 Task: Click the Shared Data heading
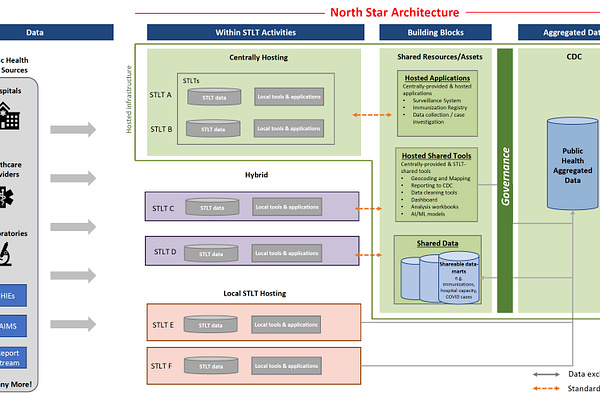[437, 243]
